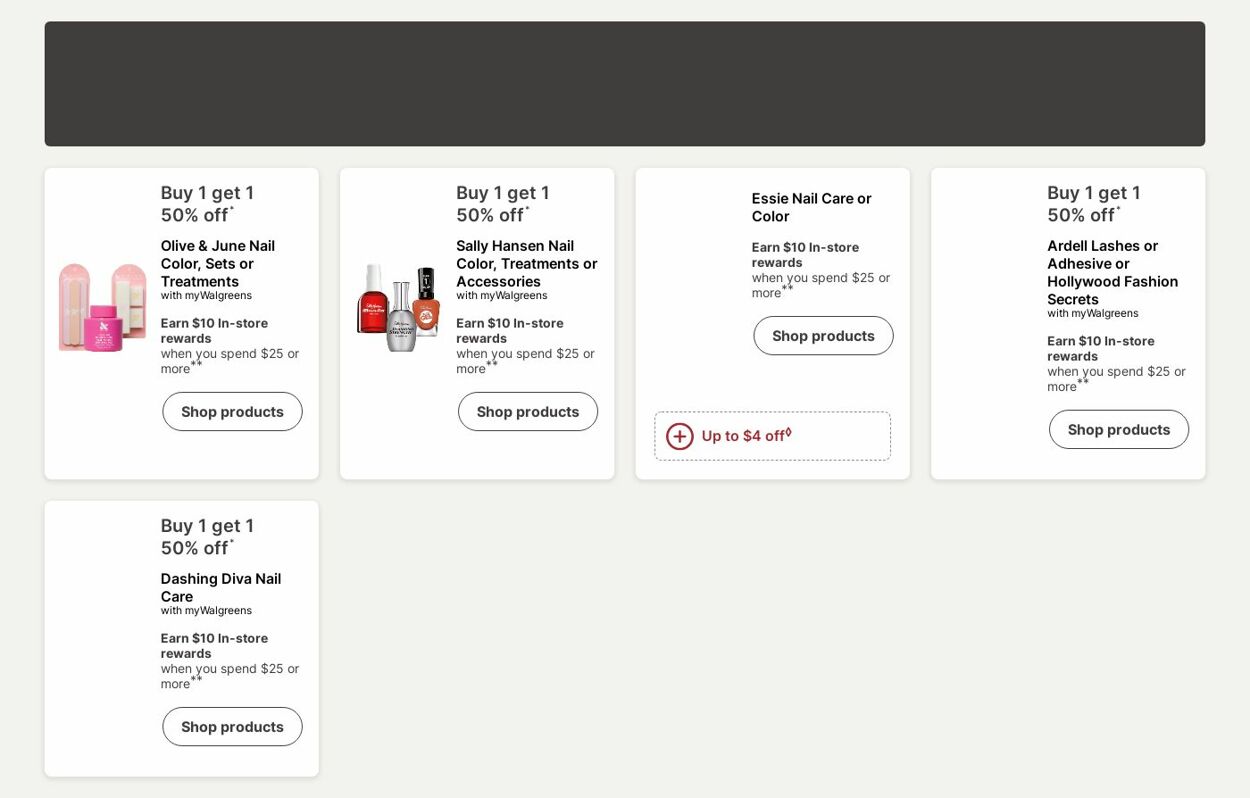Click the plus icon on the $4 off coupon

click(x=680, y=436)
